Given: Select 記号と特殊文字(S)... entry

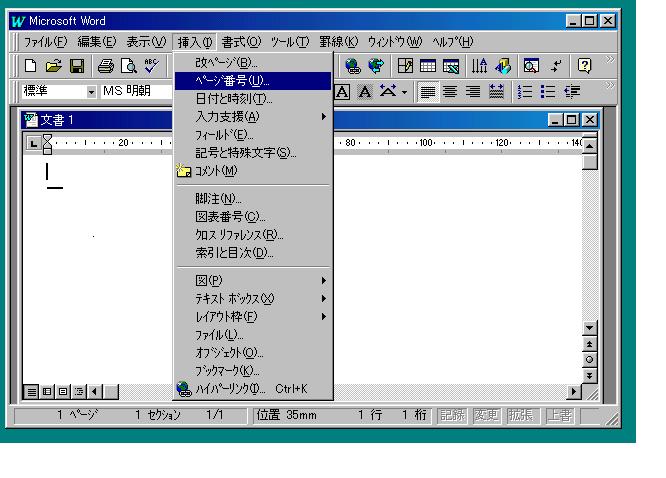Looking at the screenshot, I should [253, 153].
